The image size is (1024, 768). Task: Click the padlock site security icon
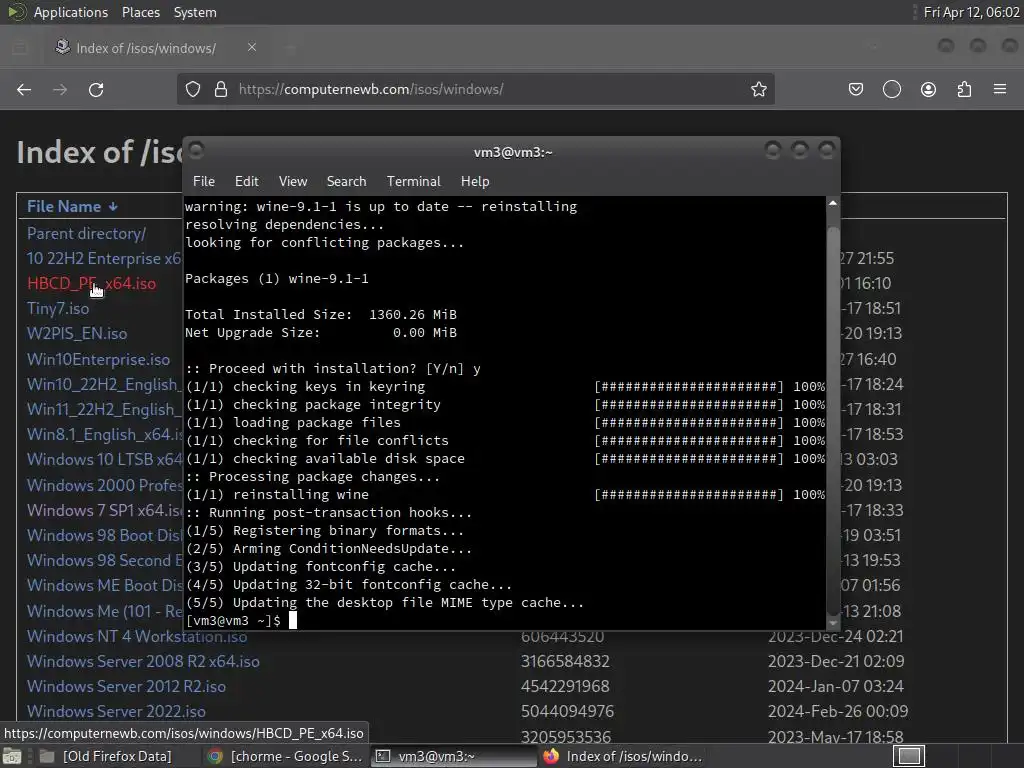point(221,89)
